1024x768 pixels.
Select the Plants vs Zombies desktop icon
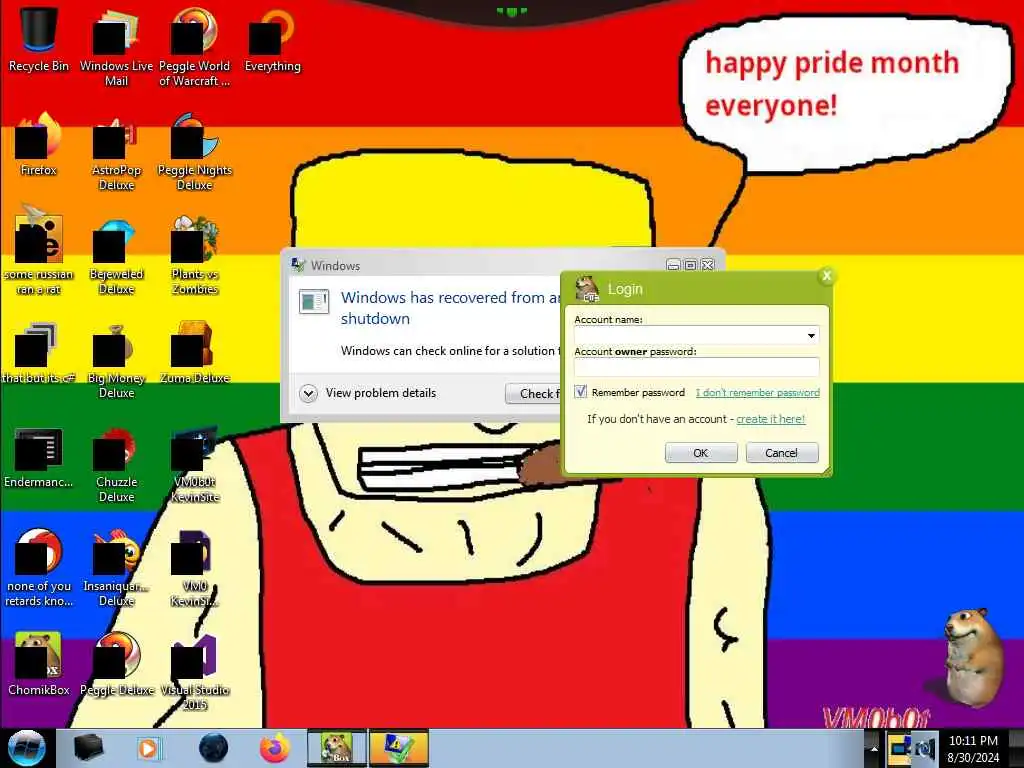(194, 255)
